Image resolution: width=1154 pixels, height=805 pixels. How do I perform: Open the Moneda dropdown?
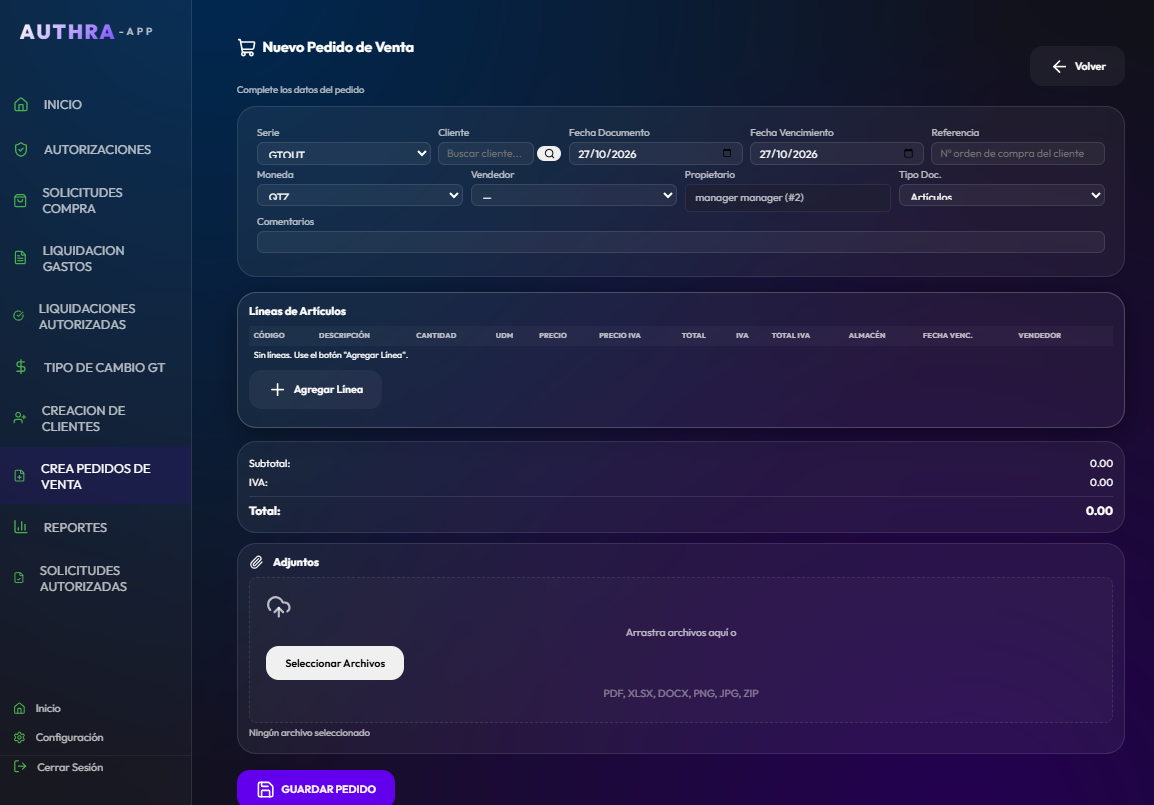pos(360,196)
